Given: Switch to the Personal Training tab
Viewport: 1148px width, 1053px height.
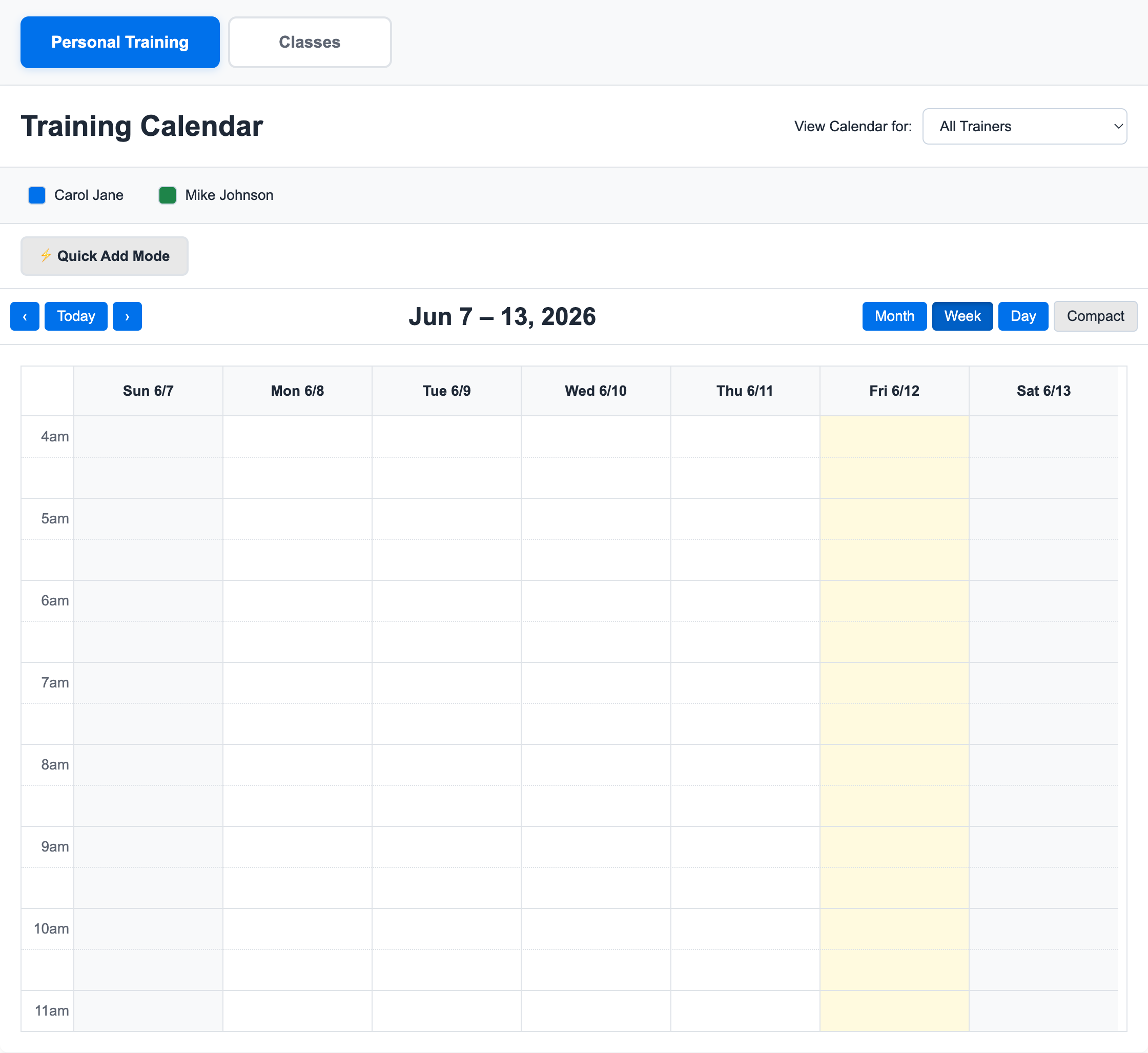Looking at the screenshot, I should point(119,42).
